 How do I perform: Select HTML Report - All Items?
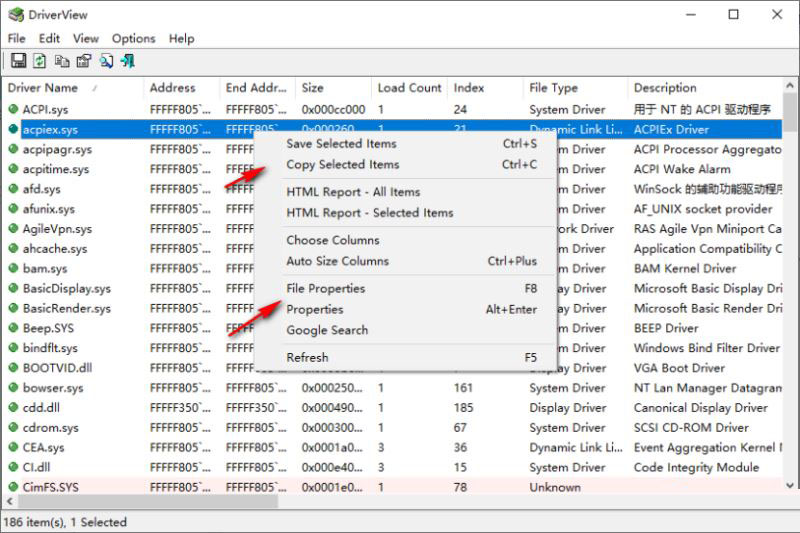click(x=406, y=192)
